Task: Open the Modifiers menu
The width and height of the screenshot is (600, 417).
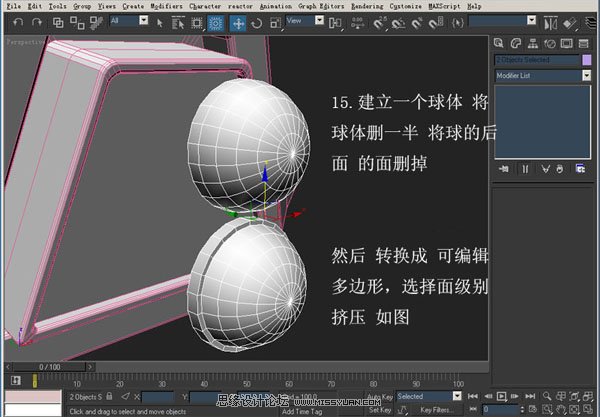Action: (166, 6)
